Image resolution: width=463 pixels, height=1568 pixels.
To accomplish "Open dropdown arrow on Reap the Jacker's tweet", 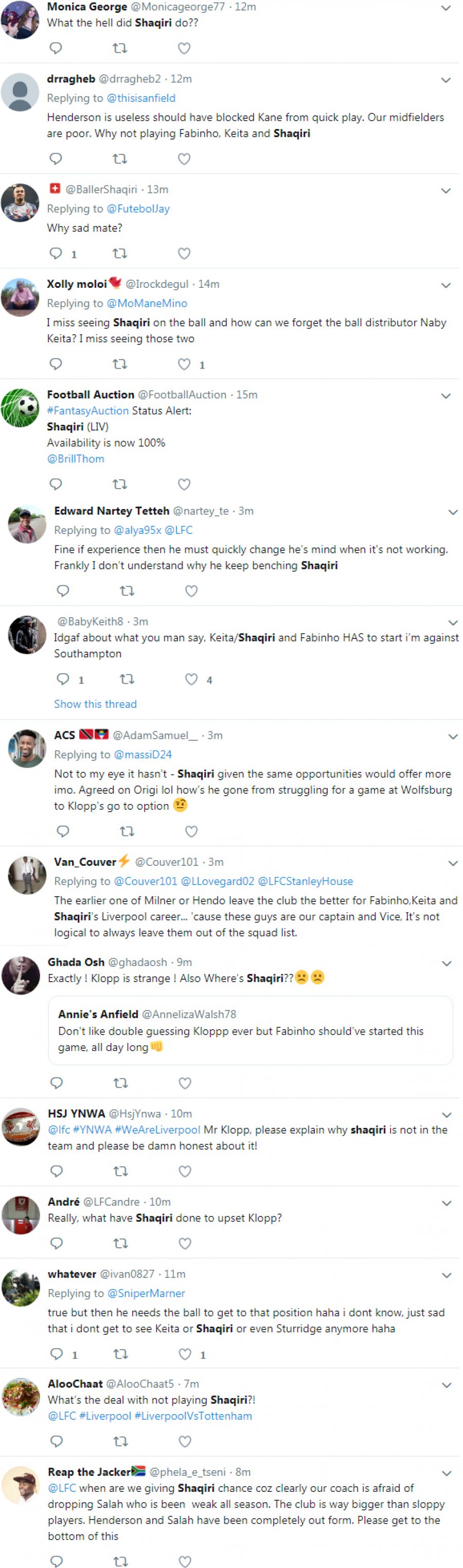I will [446, 1473].
